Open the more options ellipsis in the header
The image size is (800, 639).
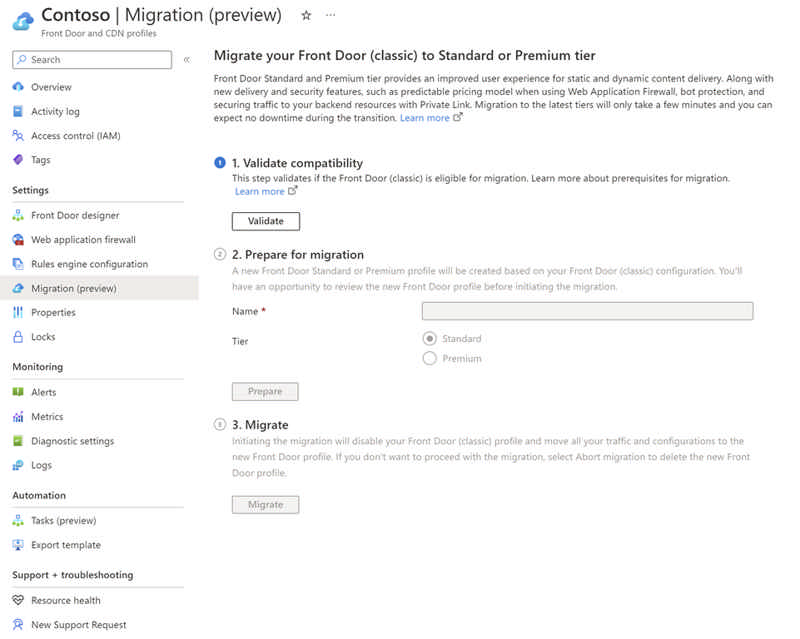(x=331, y=15)
